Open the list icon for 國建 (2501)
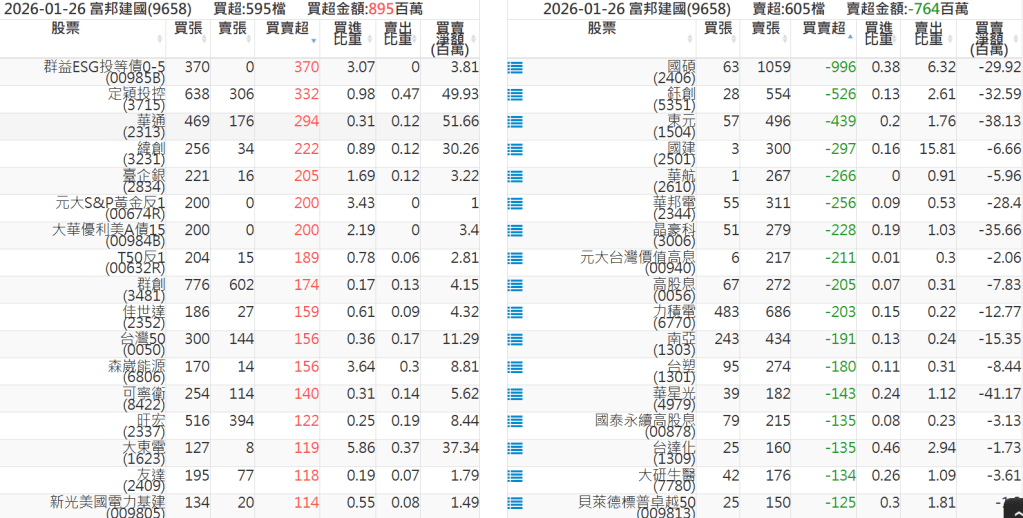Screen dimensions: 1023x518 point(515,150)
